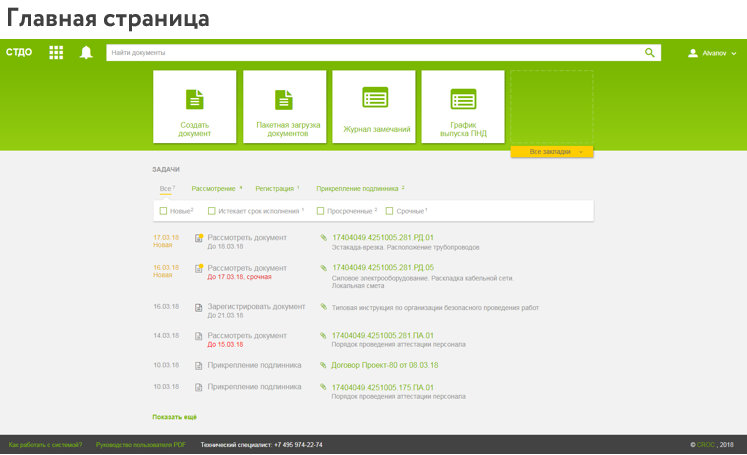Open the apps grid menu icon
This screenshot has width=747, height=455.
pyautogui.click(x=56, y=52)
